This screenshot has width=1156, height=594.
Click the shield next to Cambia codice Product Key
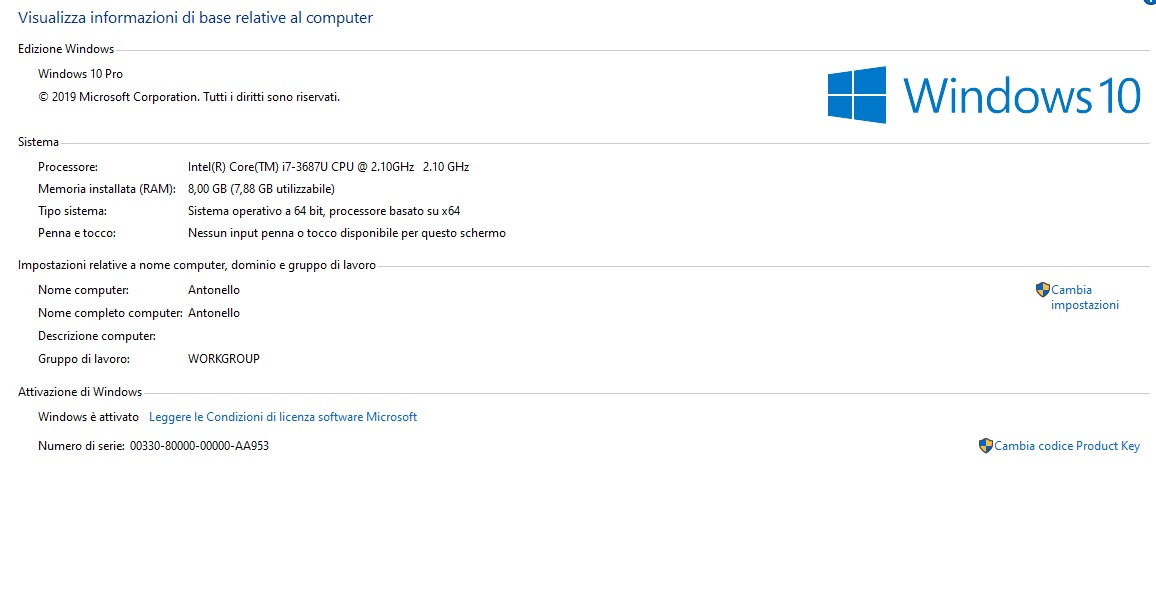pos(985,445)
